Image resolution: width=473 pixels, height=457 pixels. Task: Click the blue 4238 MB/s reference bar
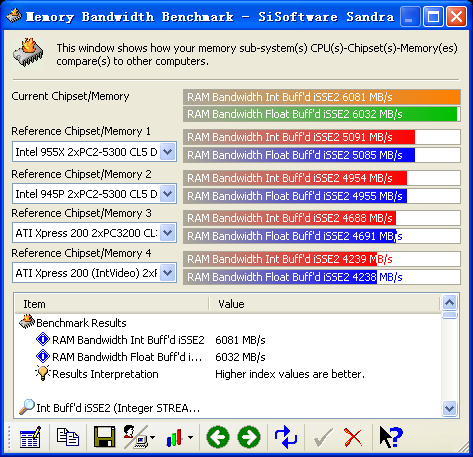(322, 277)
